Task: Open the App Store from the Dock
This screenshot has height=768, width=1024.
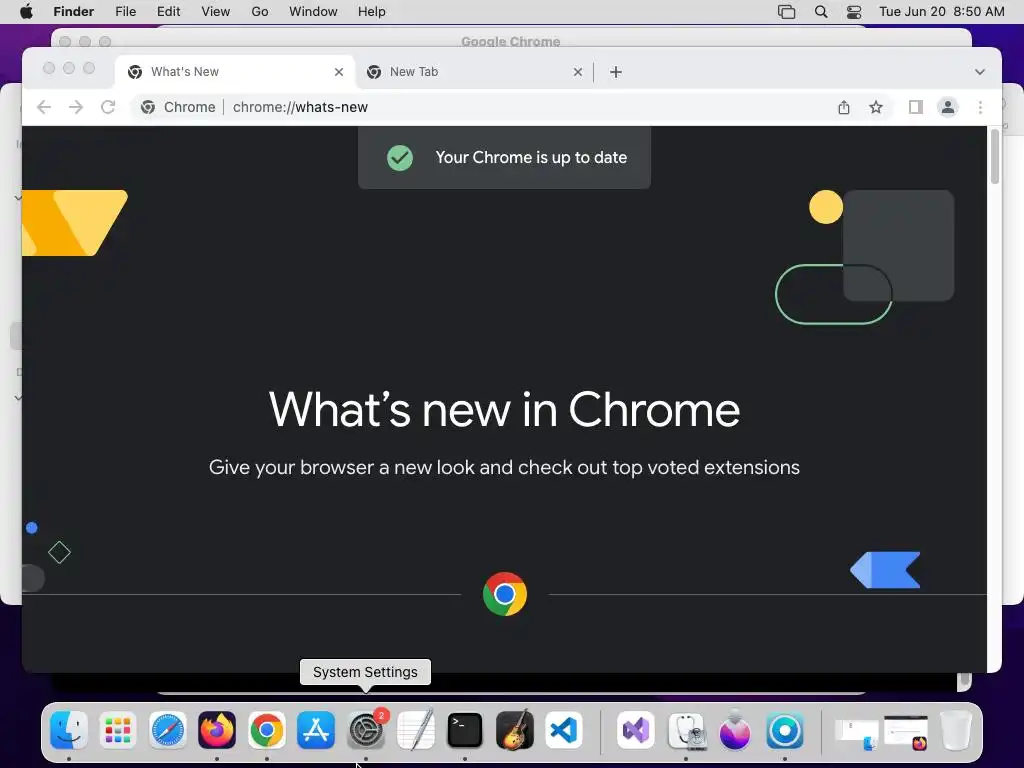Action: [316, 730]
